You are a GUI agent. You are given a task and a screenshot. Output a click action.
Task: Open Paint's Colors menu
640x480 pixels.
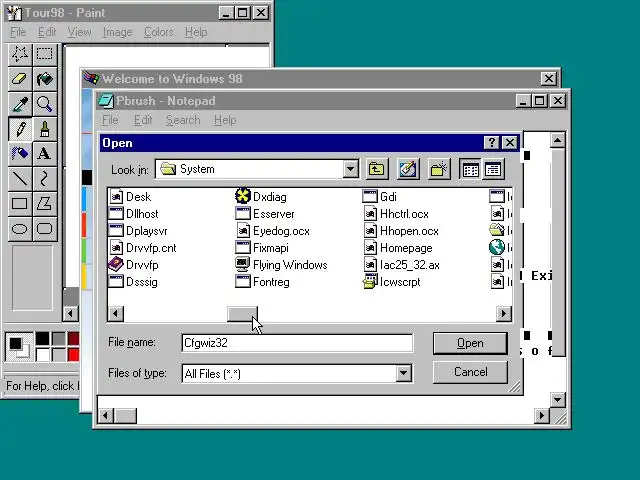159,32
